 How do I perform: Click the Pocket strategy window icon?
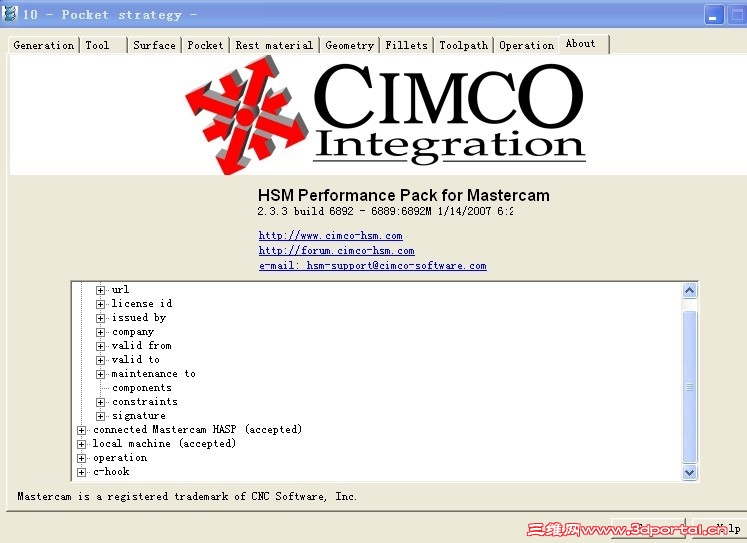pos(10,14)
